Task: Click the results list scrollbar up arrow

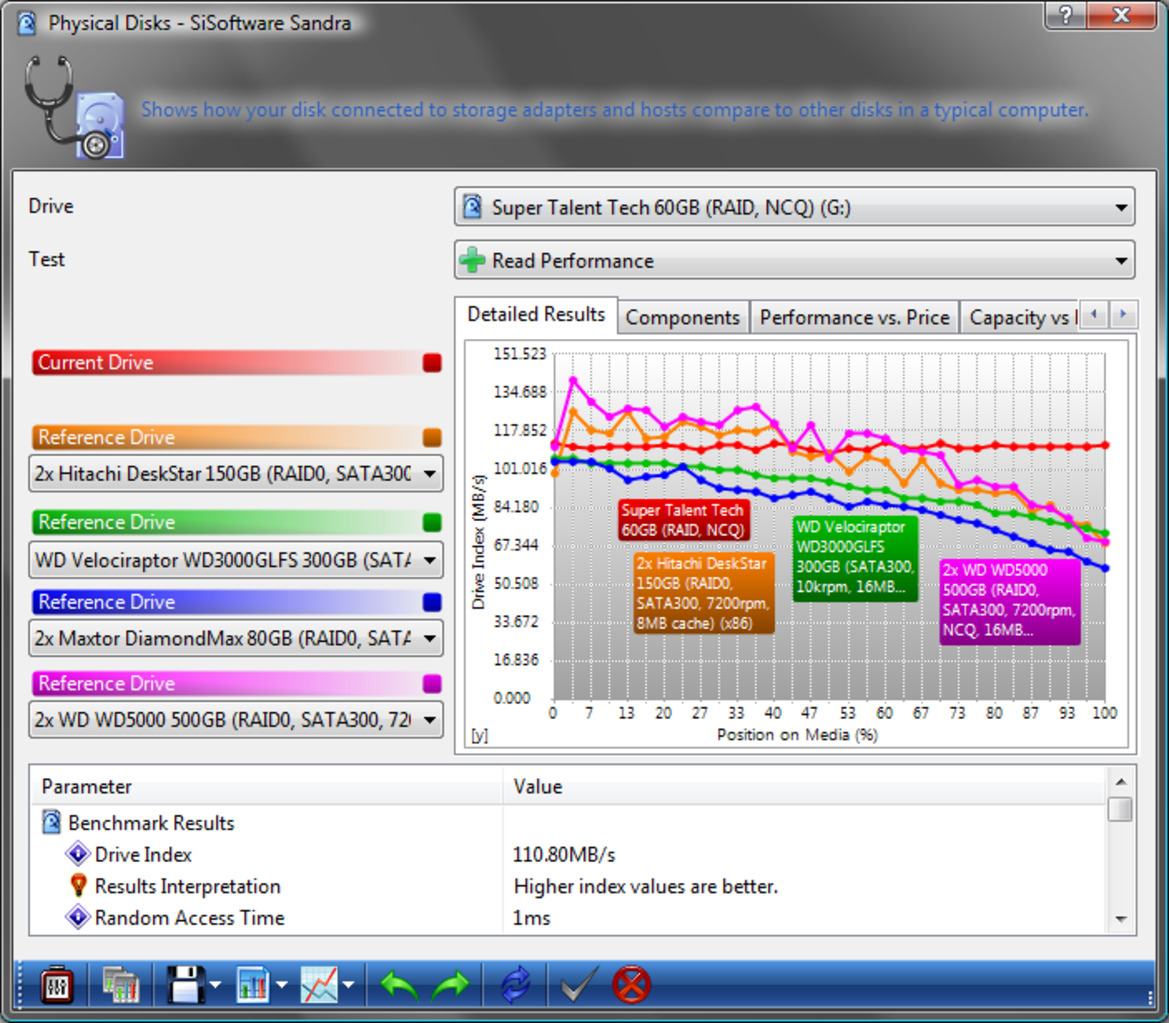Action: (x=1120, y=781)
